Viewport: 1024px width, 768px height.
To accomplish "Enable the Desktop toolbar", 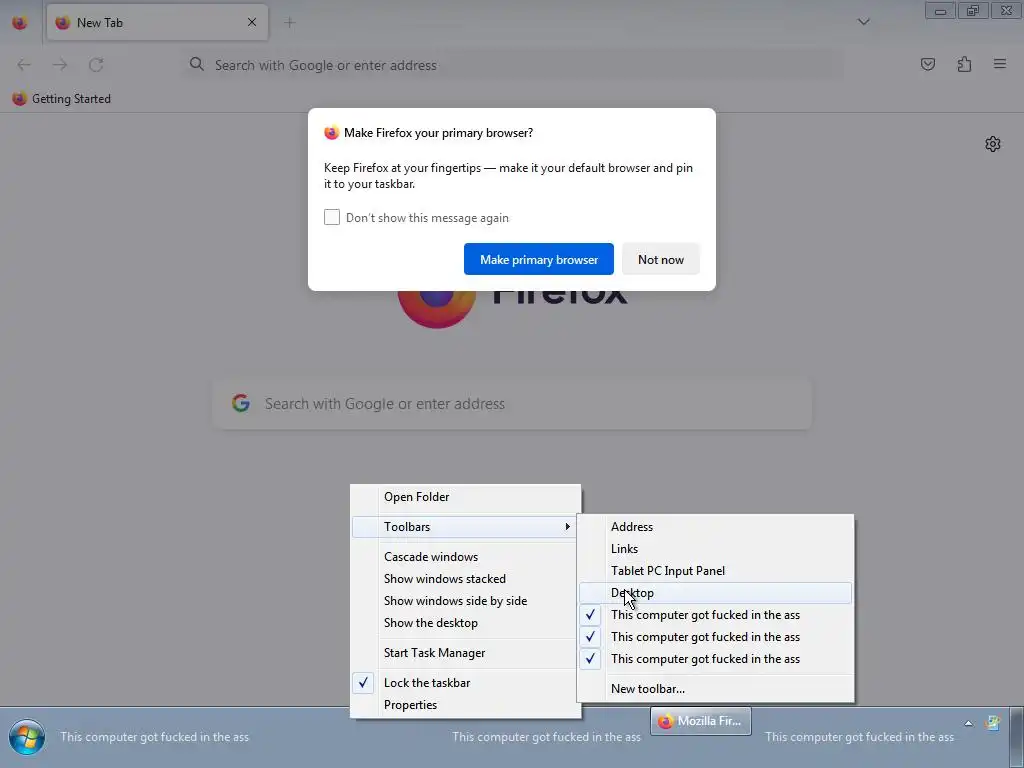I will point(716,593).
